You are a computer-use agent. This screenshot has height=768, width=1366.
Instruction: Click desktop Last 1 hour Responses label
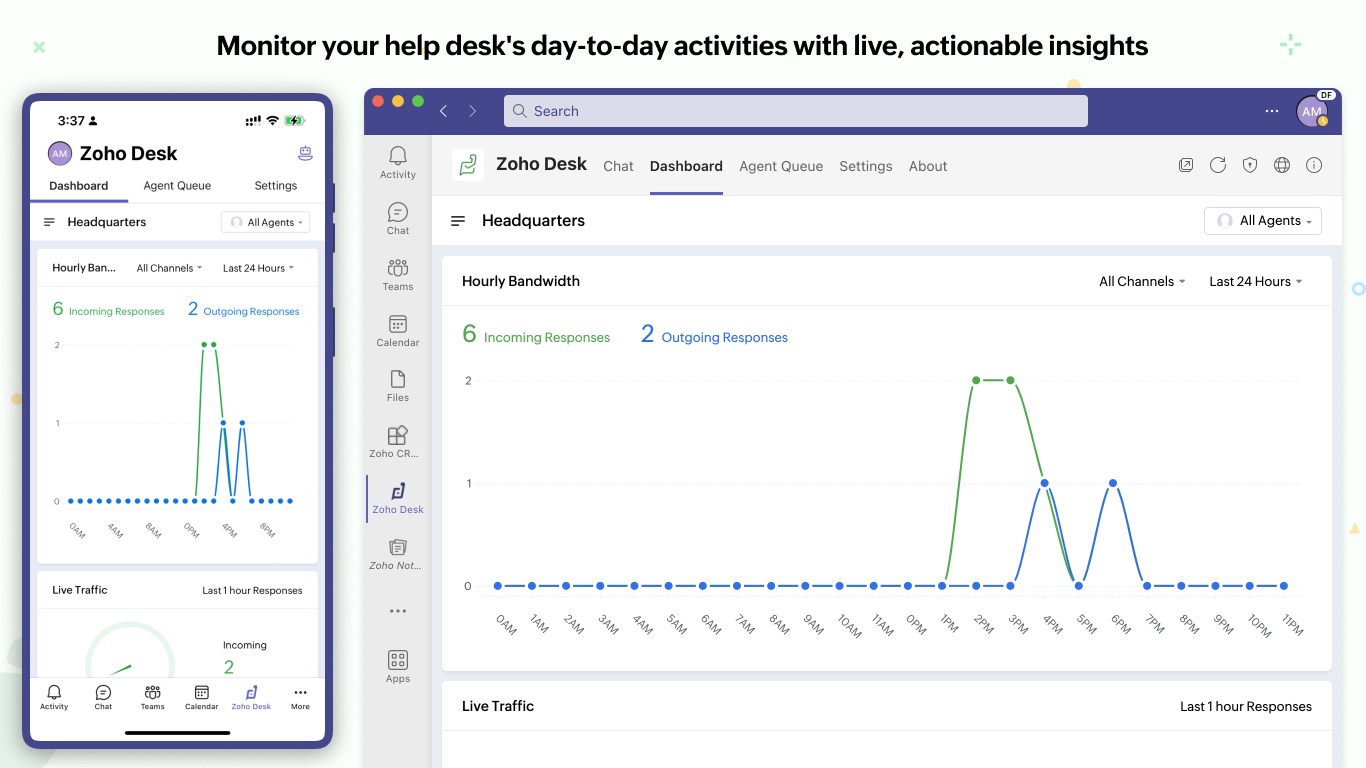tap(1246, 706)
